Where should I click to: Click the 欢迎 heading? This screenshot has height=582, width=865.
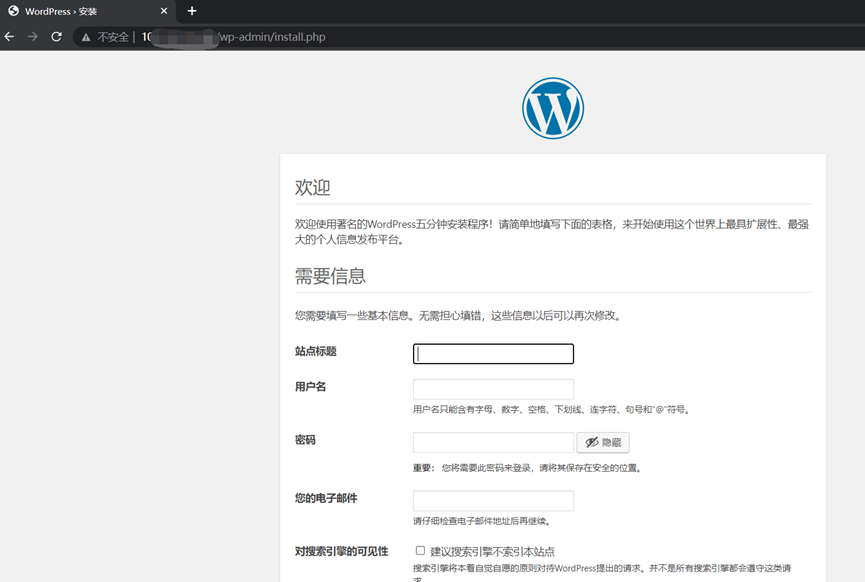point(312,188)
